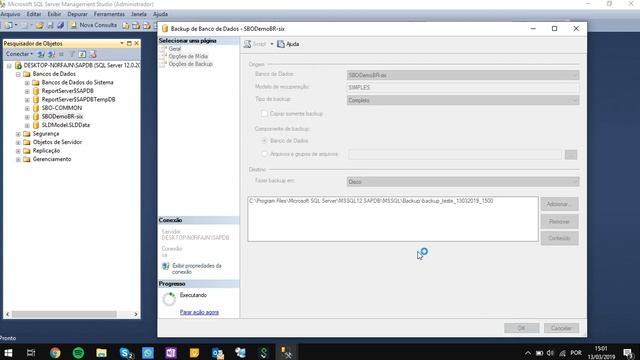Select Arquivos e grupos de arquivos radio button
Screen dimensions: 640x360
264,154
